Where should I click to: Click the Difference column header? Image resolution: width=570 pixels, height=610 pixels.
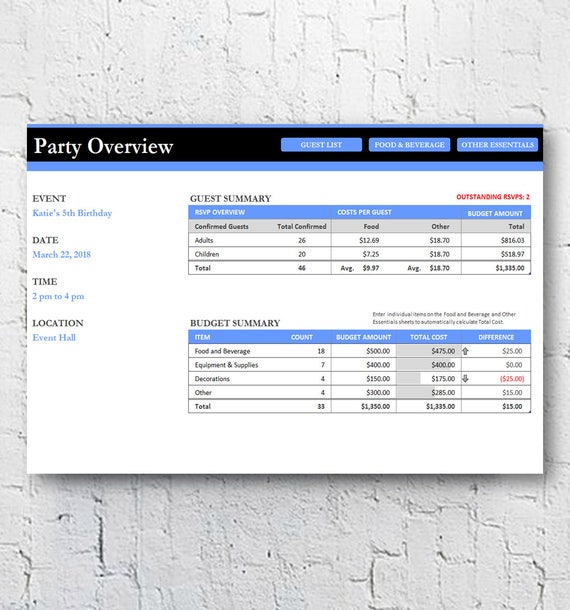tap(496, 337)
